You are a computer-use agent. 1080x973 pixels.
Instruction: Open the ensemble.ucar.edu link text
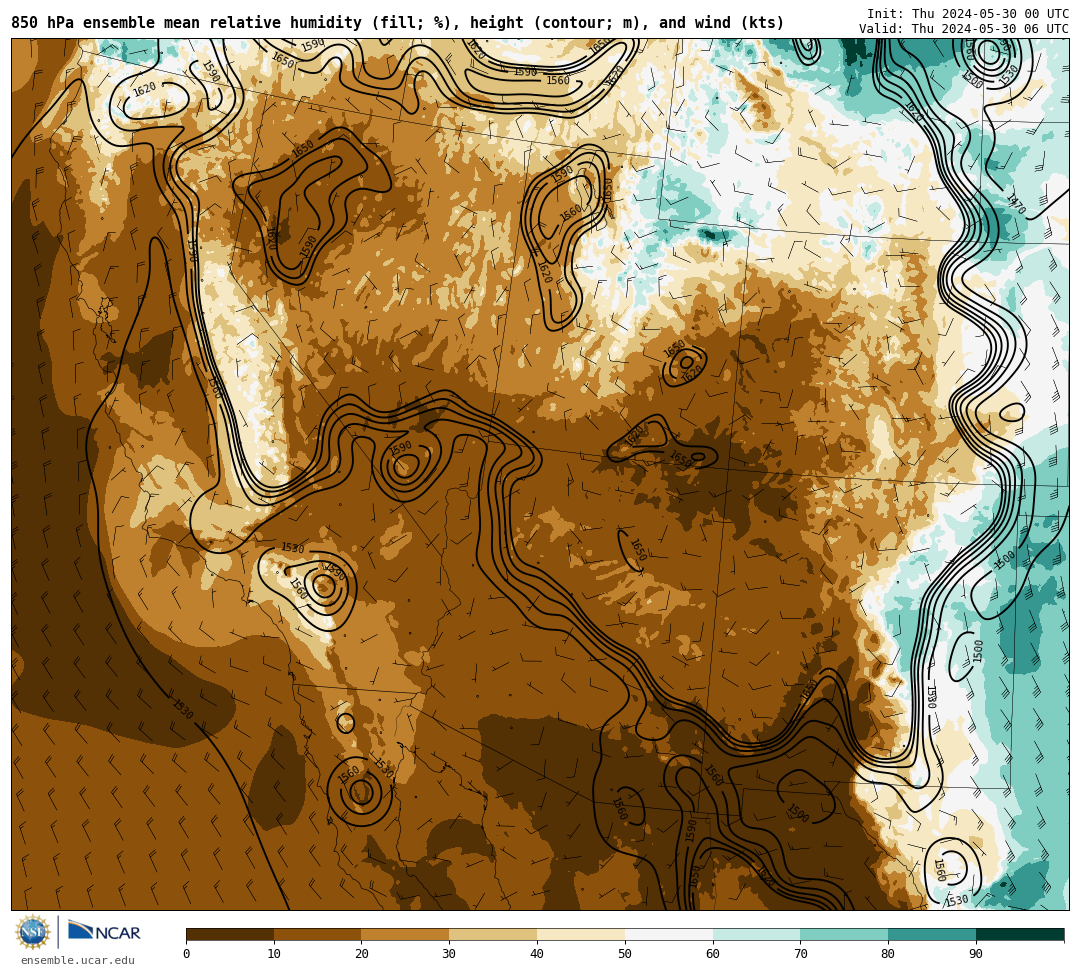(78, 960)
